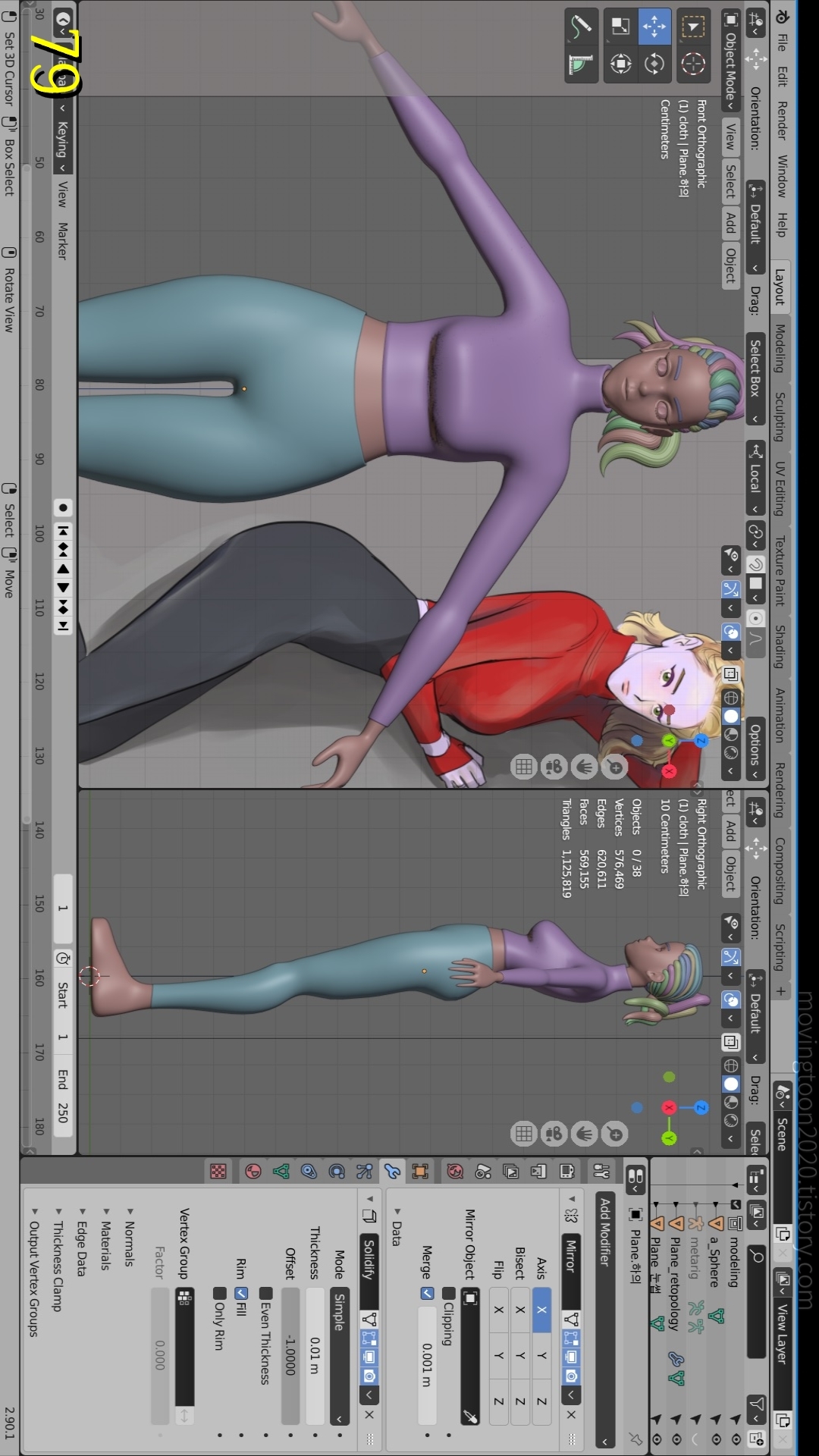The height and width of the screenshot is (1456, 819).
Task: Open the Add Modifier dropdown
Action: [x=605, y=1319]
